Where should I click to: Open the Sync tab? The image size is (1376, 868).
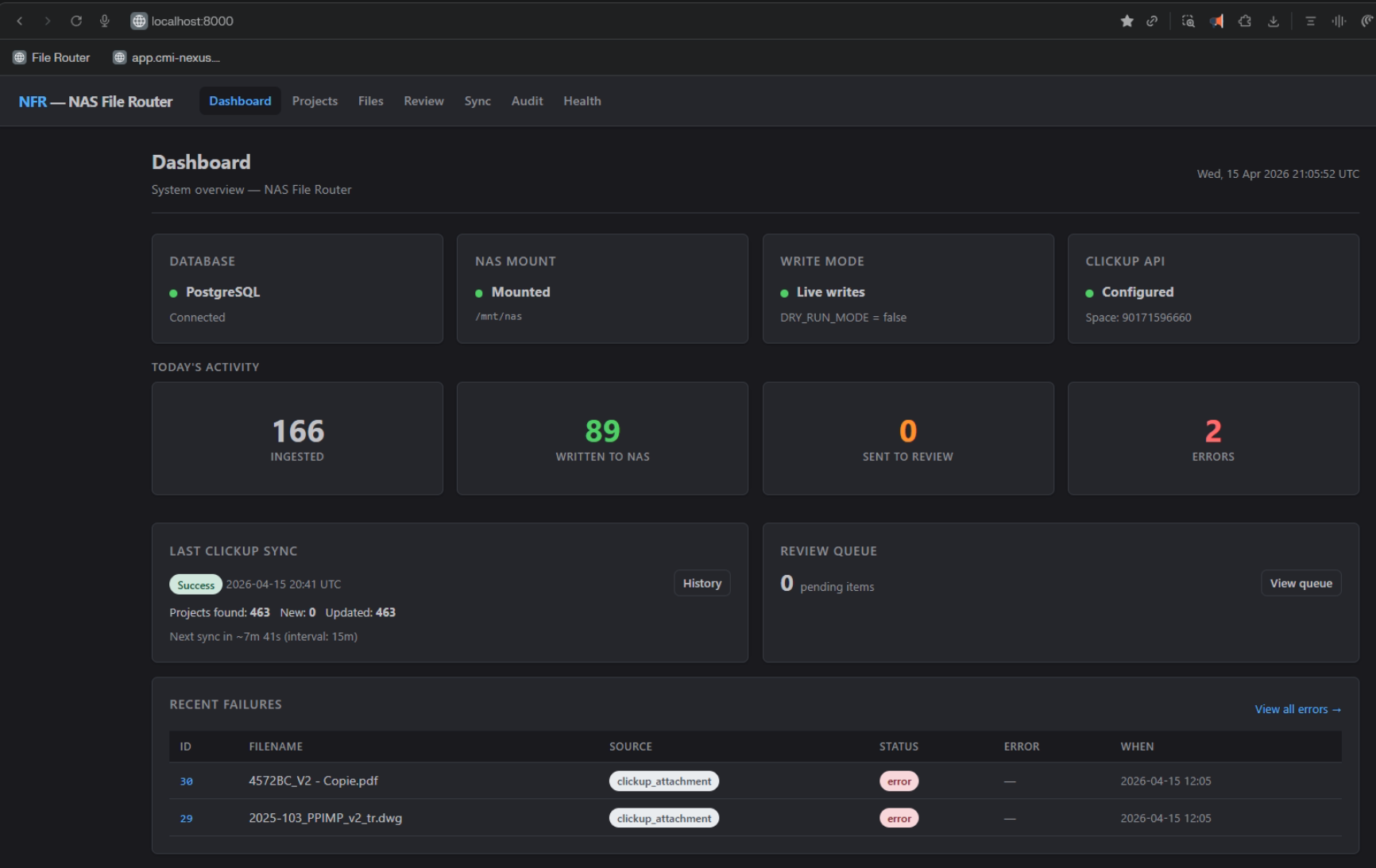(477, 101)
